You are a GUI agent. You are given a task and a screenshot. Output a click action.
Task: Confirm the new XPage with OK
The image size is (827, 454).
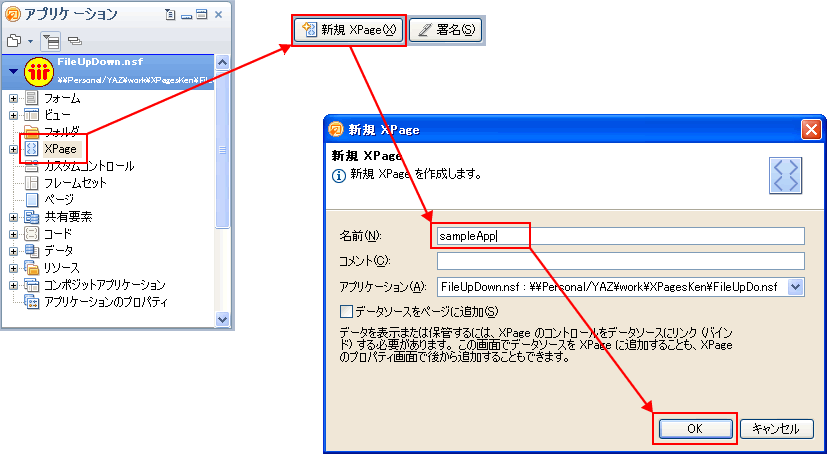point(695,429)
